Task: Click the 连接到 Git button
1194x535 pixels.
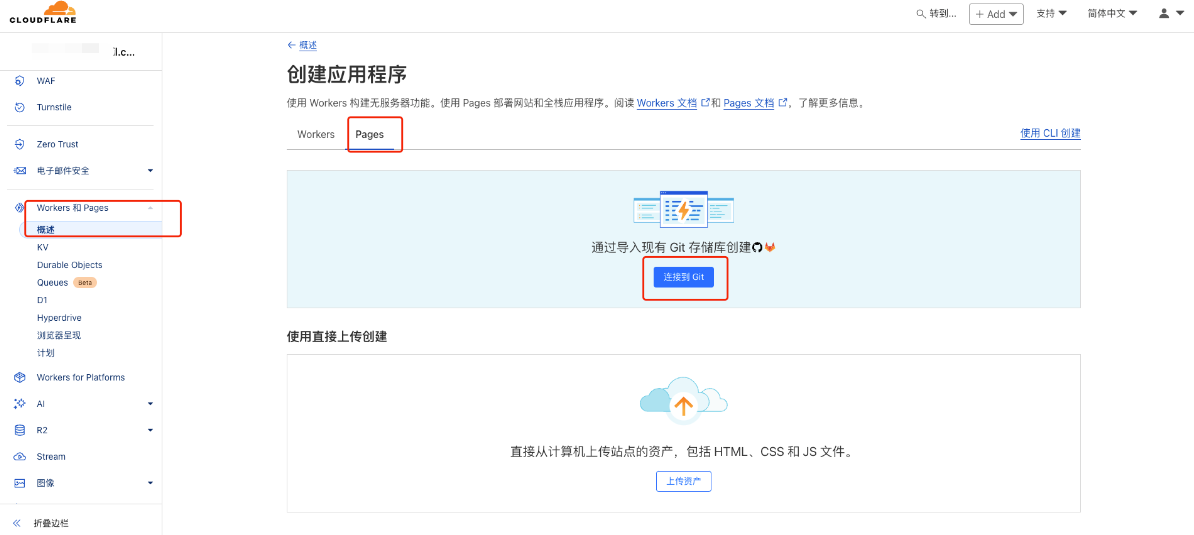Action: tap(684, 278)
